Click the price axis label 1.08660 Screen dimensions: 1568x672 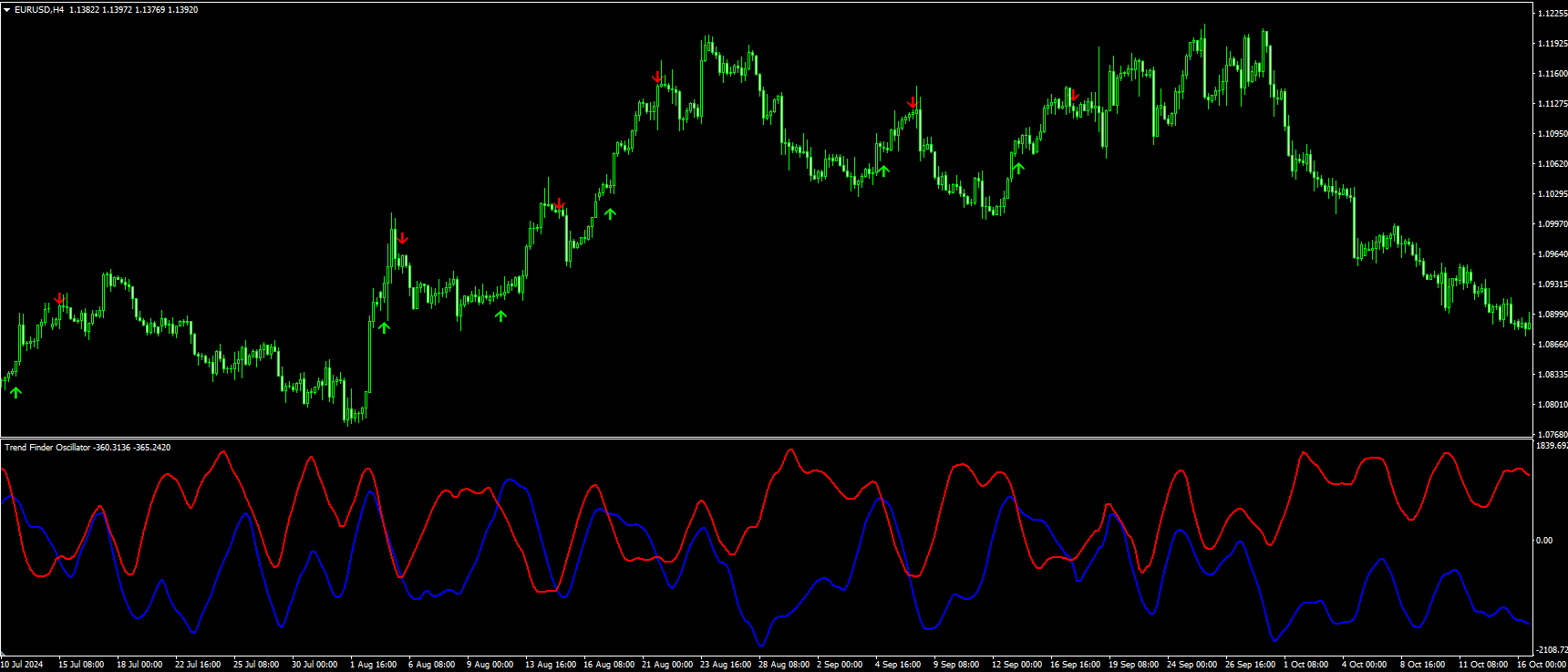coord(1553,345)
